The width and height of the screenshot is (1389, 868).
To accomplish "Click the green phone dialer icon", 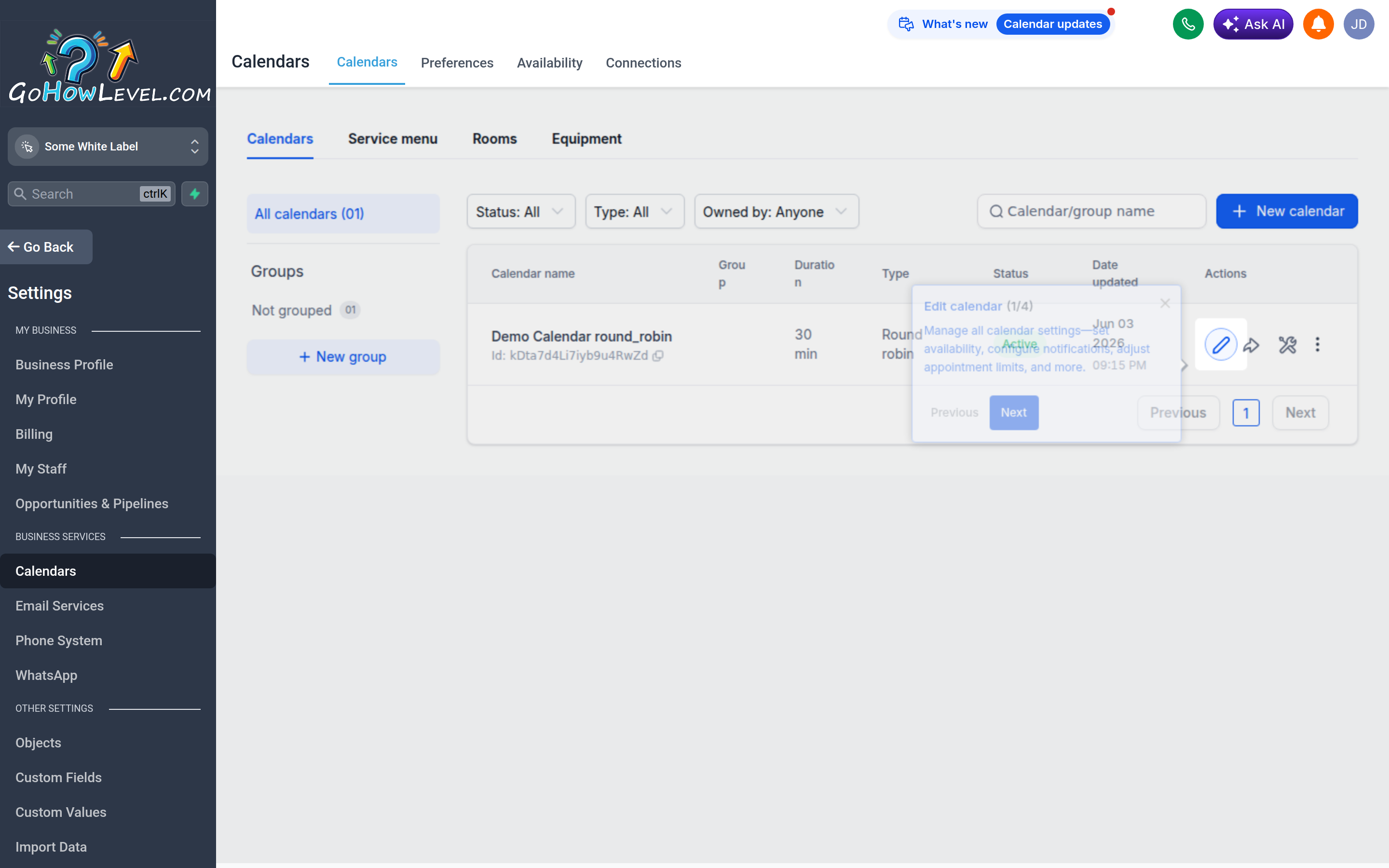I will coord(1187,24).
